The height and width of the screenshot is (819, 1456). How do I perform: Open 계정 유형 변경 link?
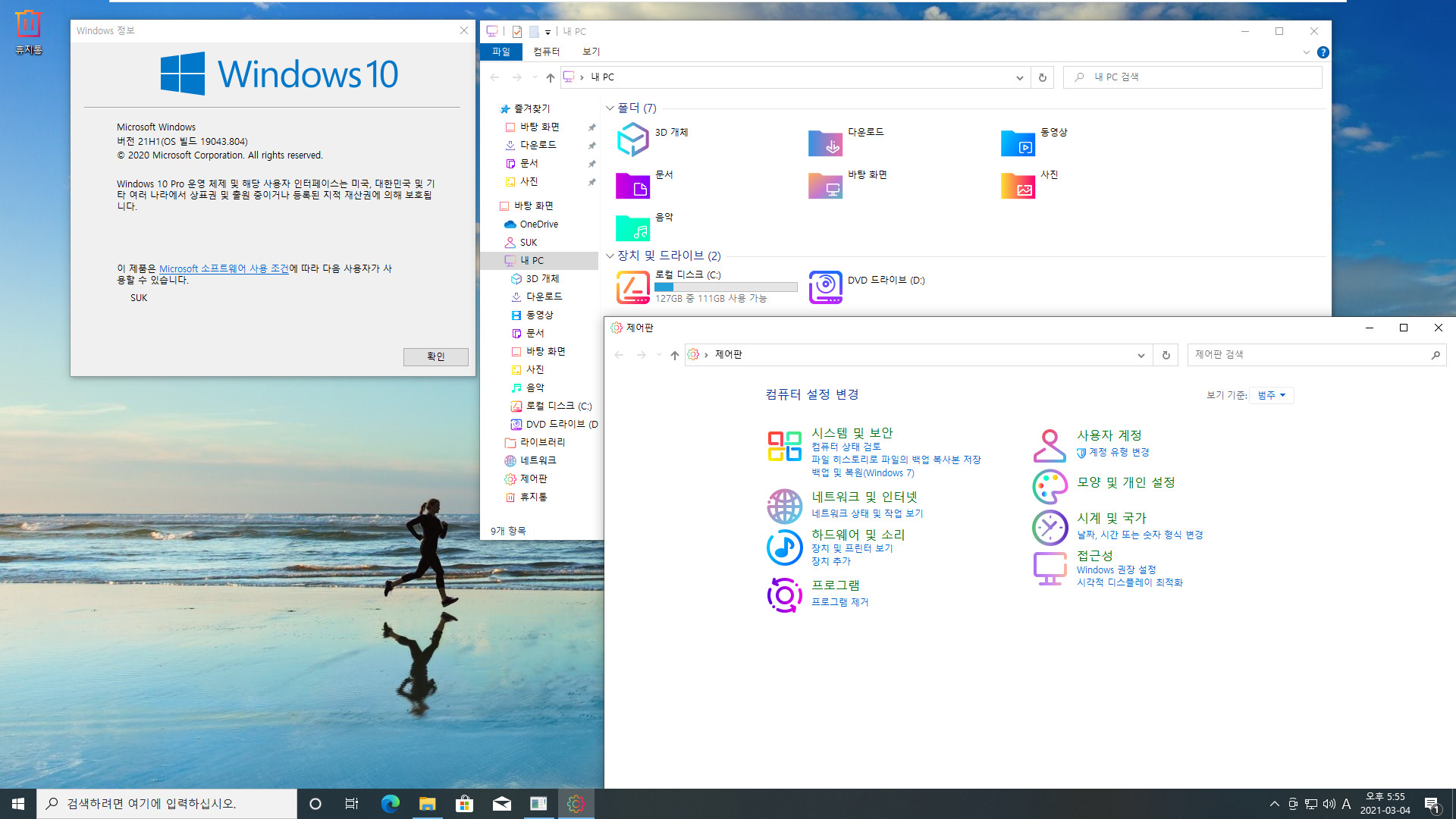click(1119, 452)
